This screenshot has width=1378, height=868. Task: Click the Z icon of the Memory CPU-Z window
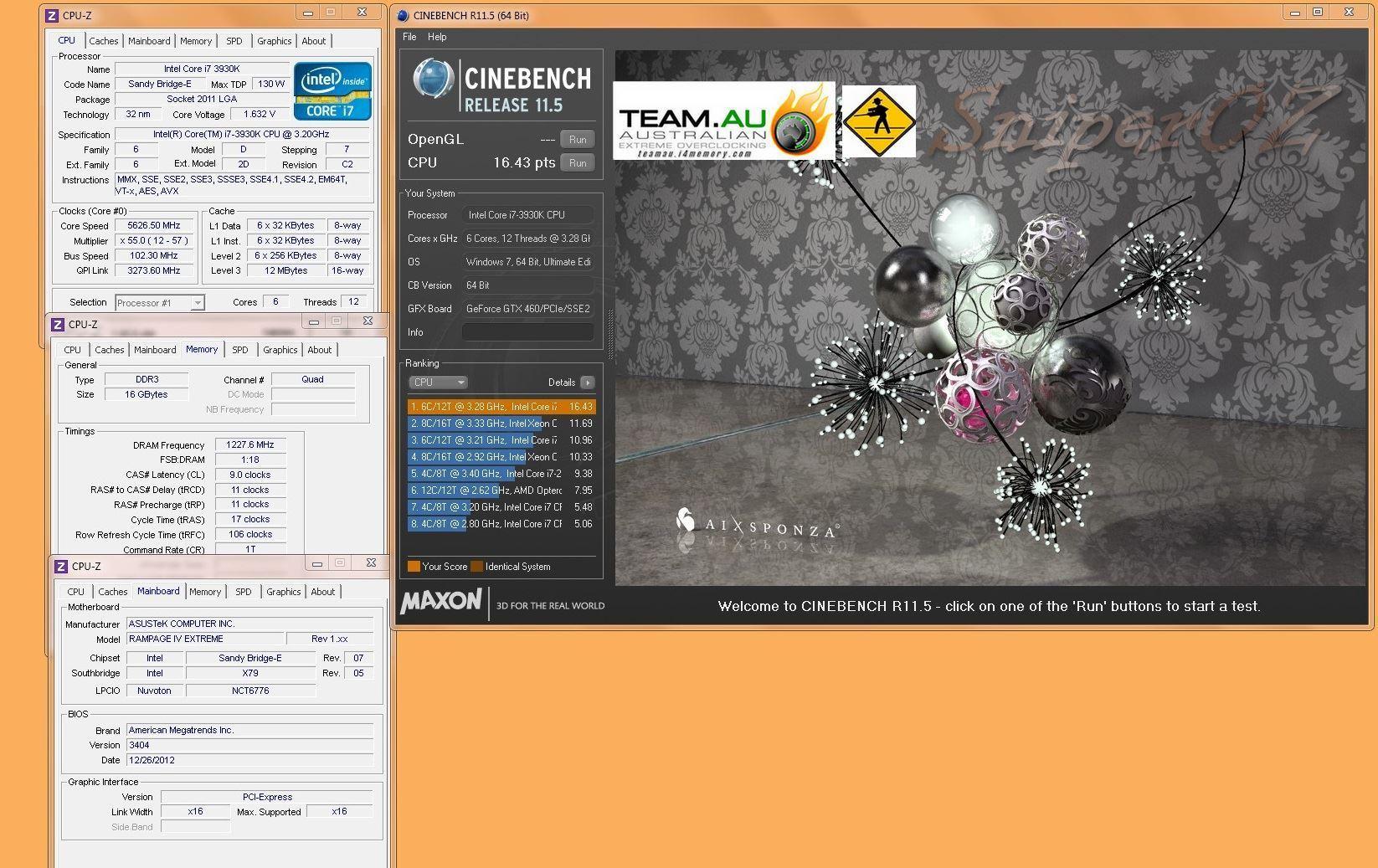click(58, 325)
